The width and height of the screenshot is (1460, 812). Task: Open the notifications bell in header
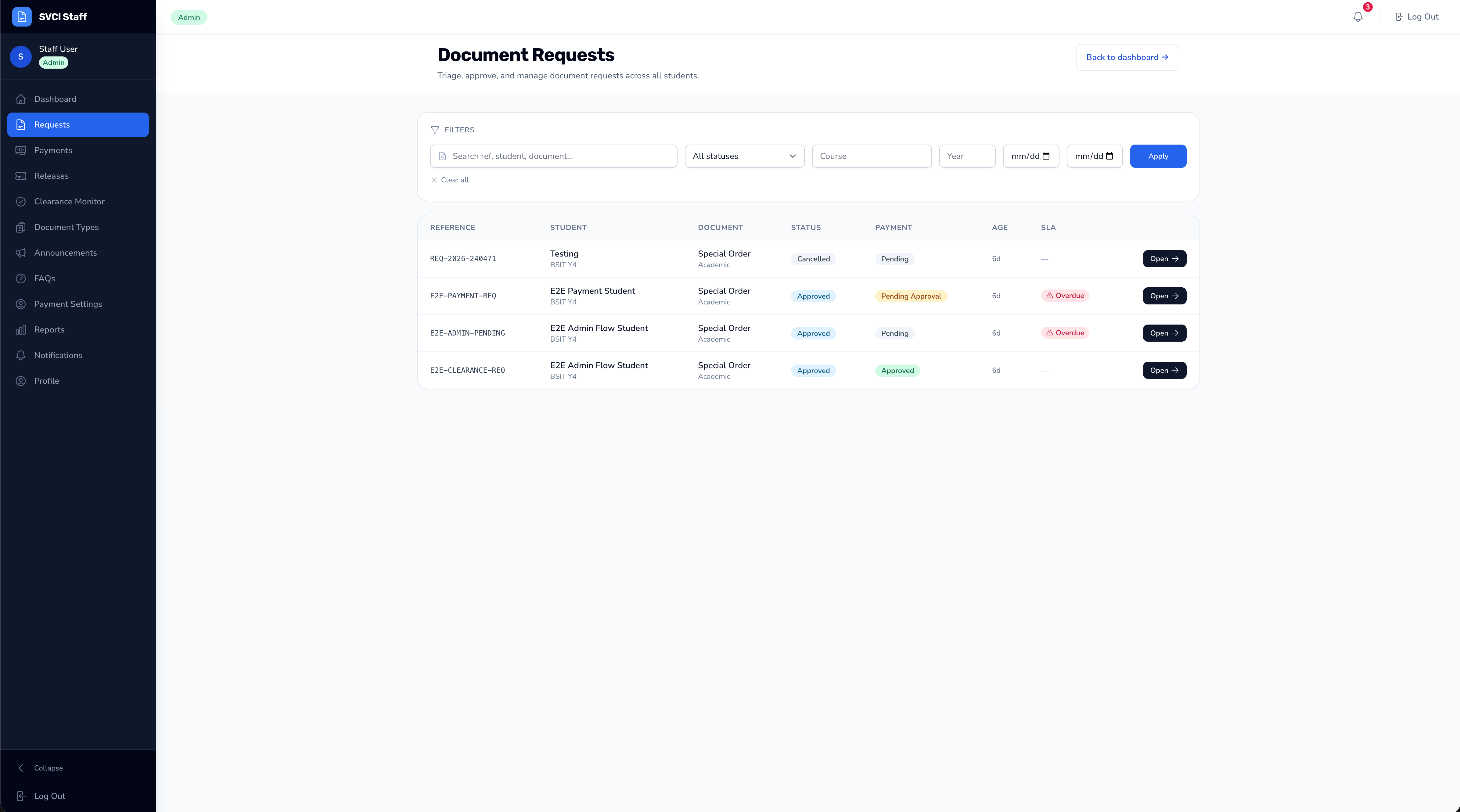(x=1358, y=17)
